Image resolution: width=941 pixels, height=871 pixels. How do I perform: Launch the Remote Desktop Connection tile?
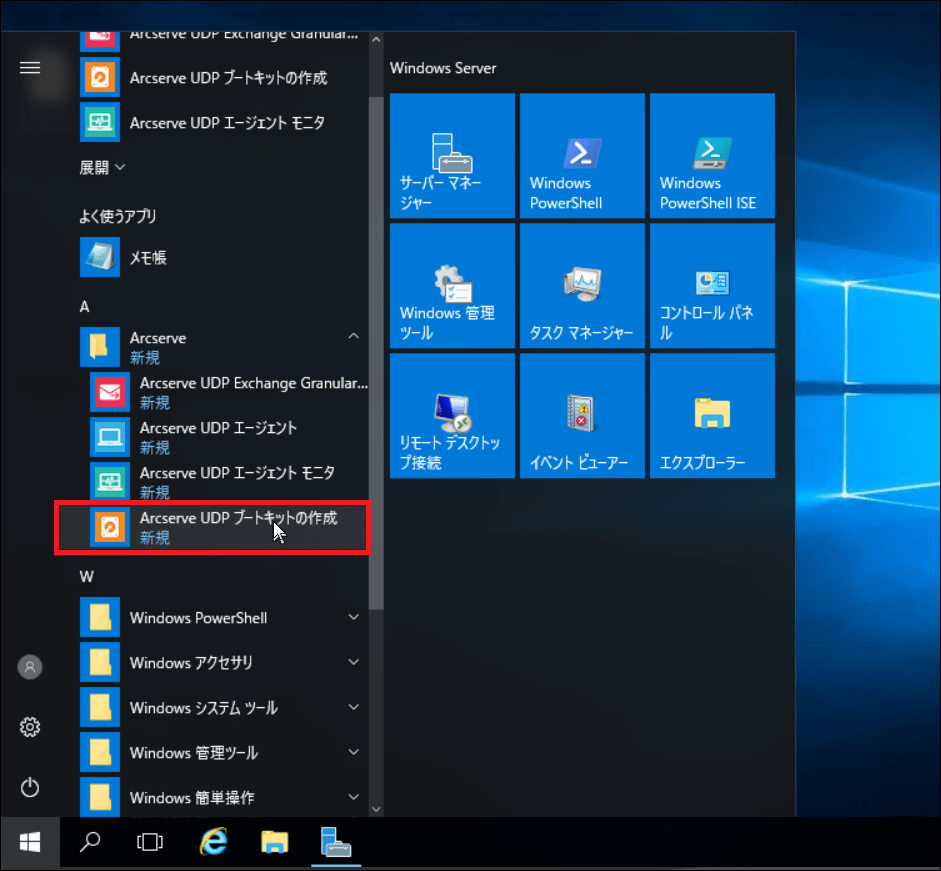click(452, 415)
